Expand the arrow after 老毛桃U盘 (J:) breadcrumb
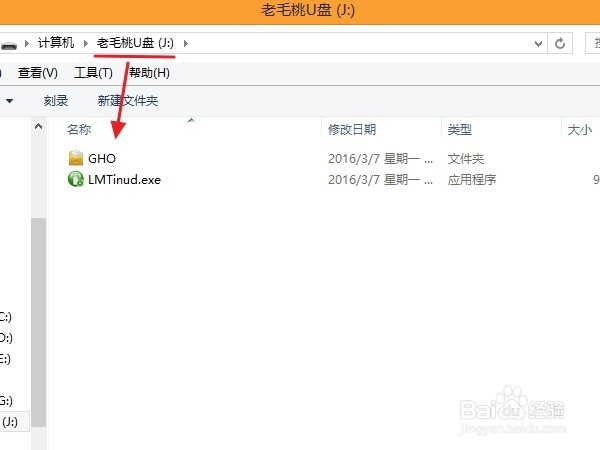The image size is (600, 450). coord(186,43)
